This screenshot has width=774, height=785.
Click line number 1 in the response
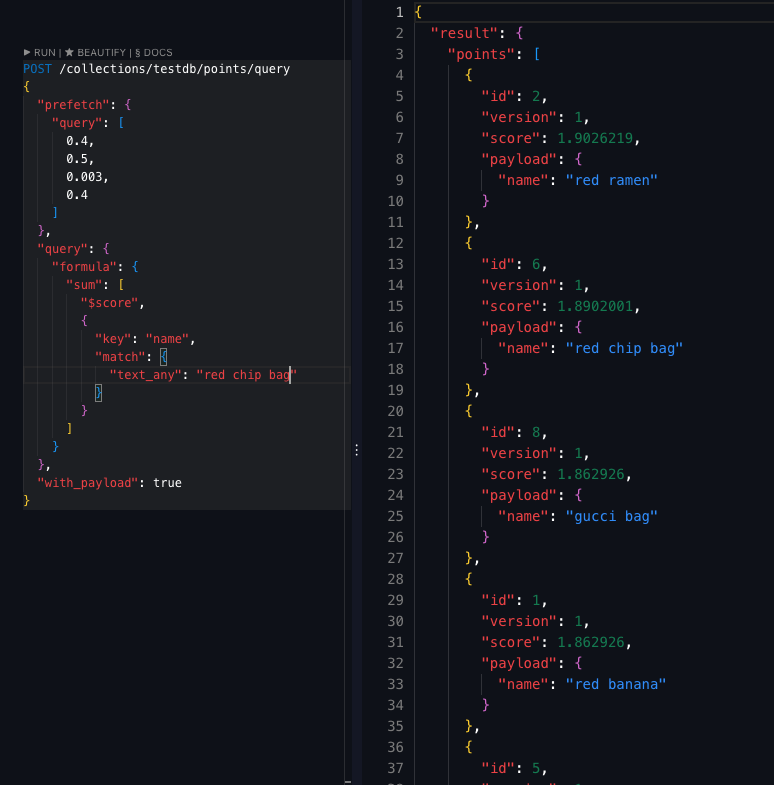coord(399,12)
